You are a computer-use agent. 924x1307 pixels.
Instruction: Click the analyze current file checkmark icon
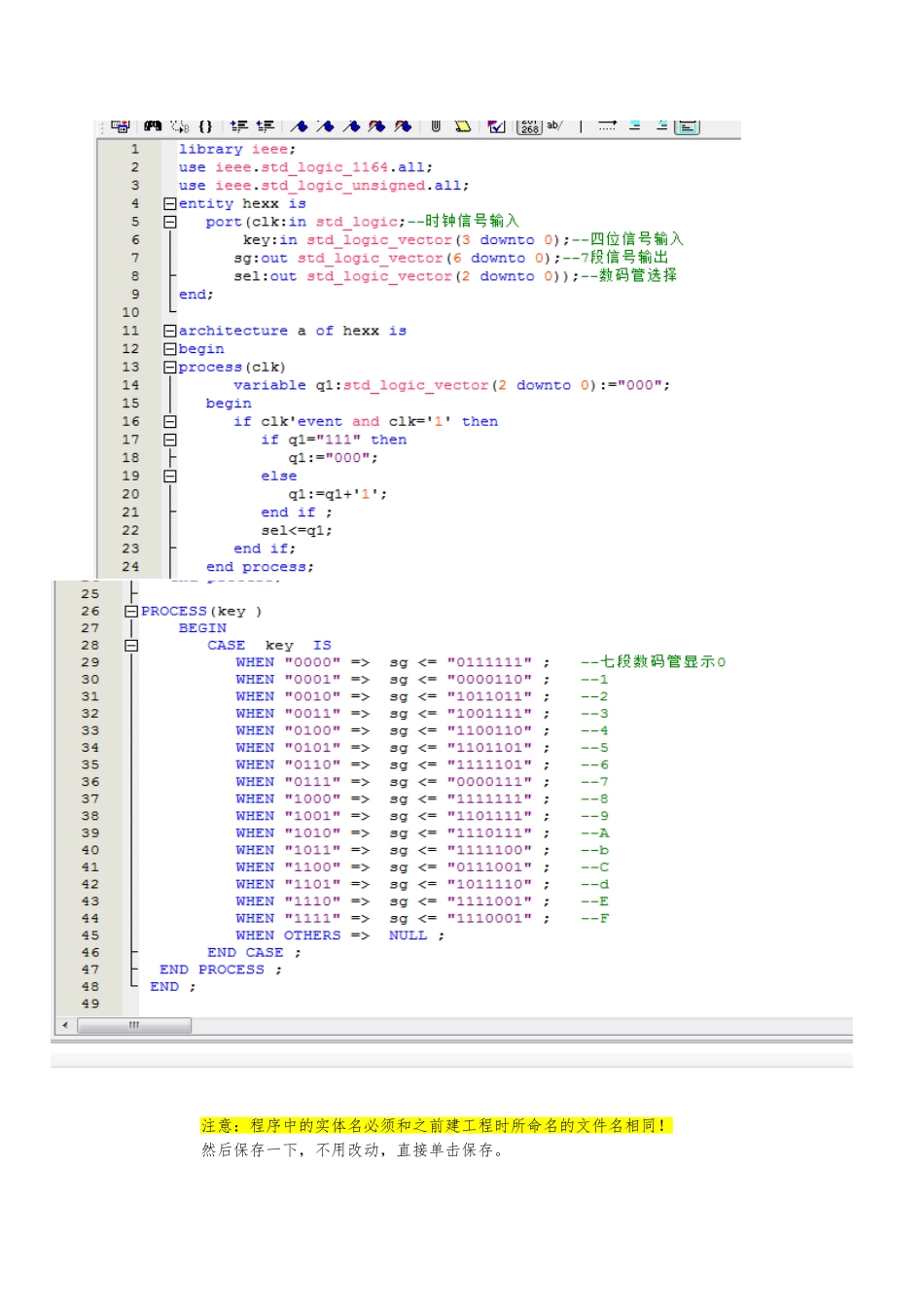(x=497, y=126)
